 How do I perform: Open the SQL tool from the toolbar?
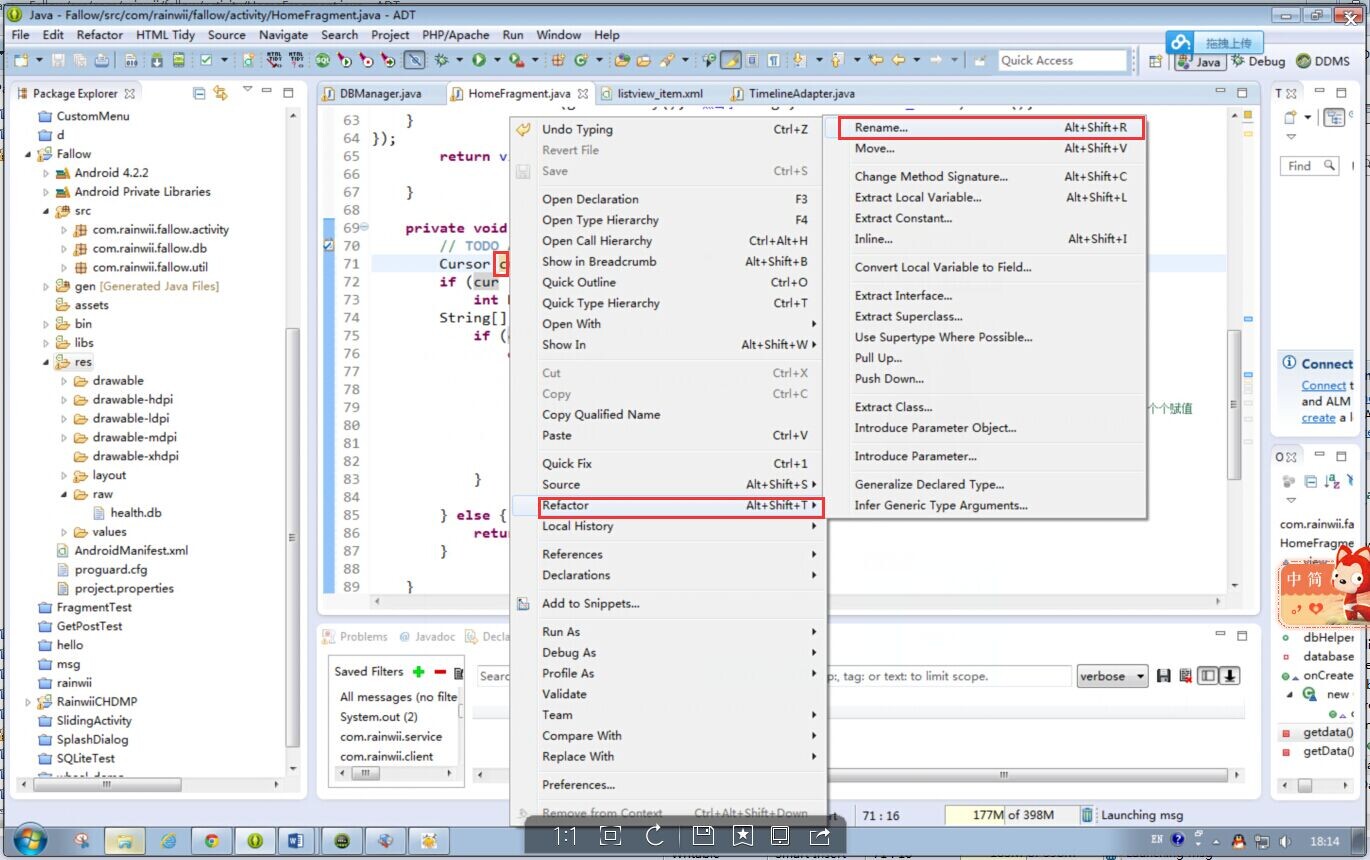(321, 60)
